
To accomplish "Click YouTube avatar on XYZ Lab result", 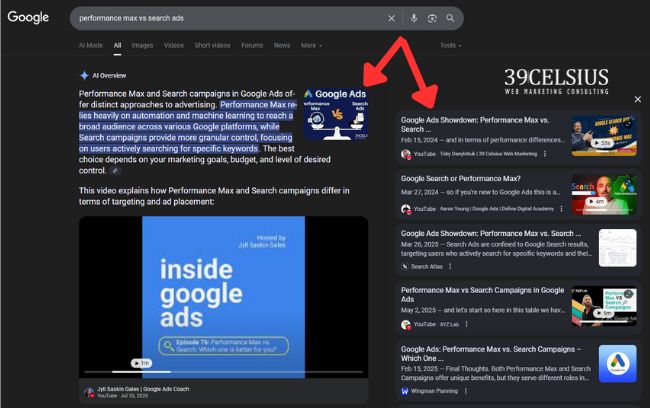I will [x=406, y=324].
